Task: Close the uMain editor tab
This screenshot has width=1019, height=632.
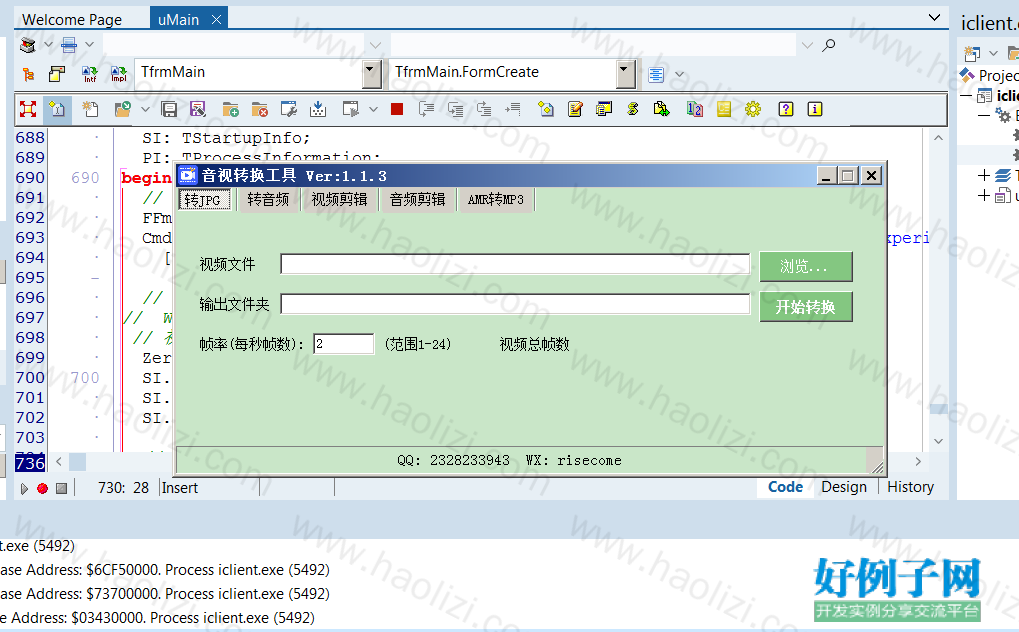Action: click(x=216, y=20)
